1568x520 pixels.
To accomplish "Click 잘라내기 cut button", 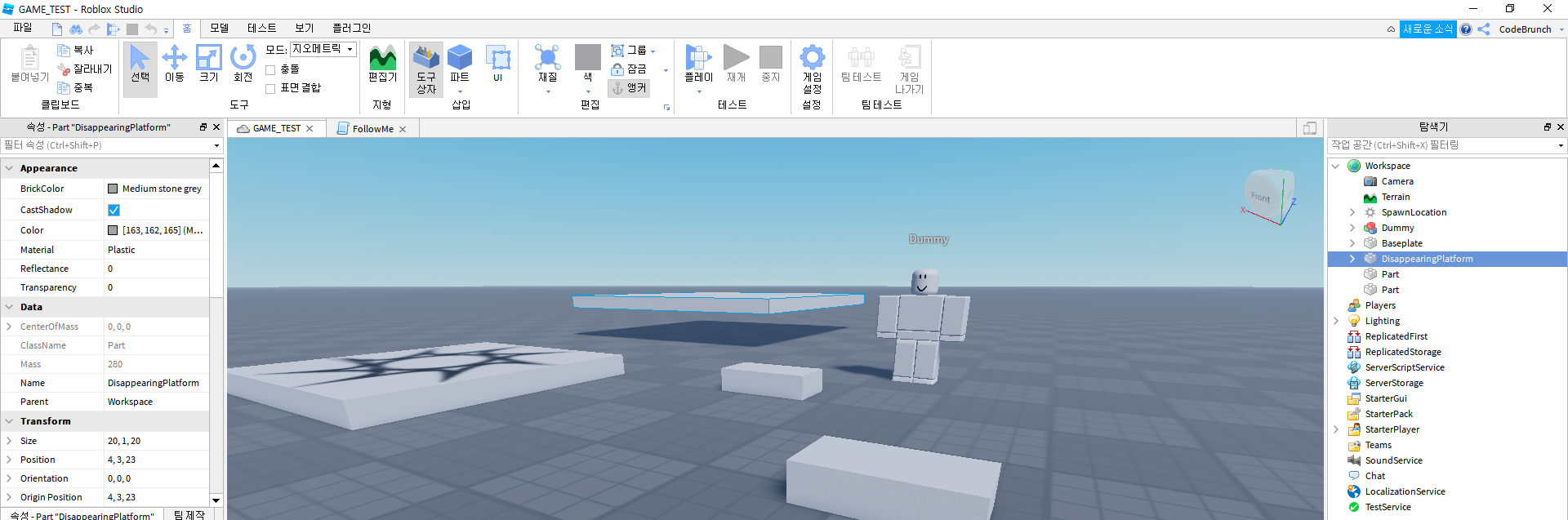I will coord(85,69).
